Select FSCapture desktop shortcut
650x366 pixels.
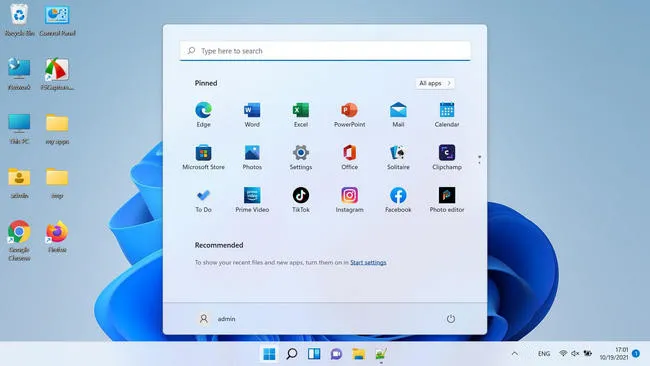57,74
